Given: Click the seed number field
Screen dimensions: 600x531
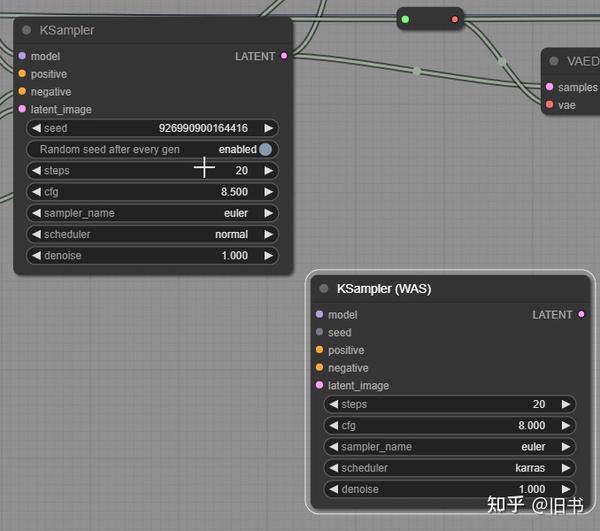Looking at the screenshot, I should pos(152,128).
